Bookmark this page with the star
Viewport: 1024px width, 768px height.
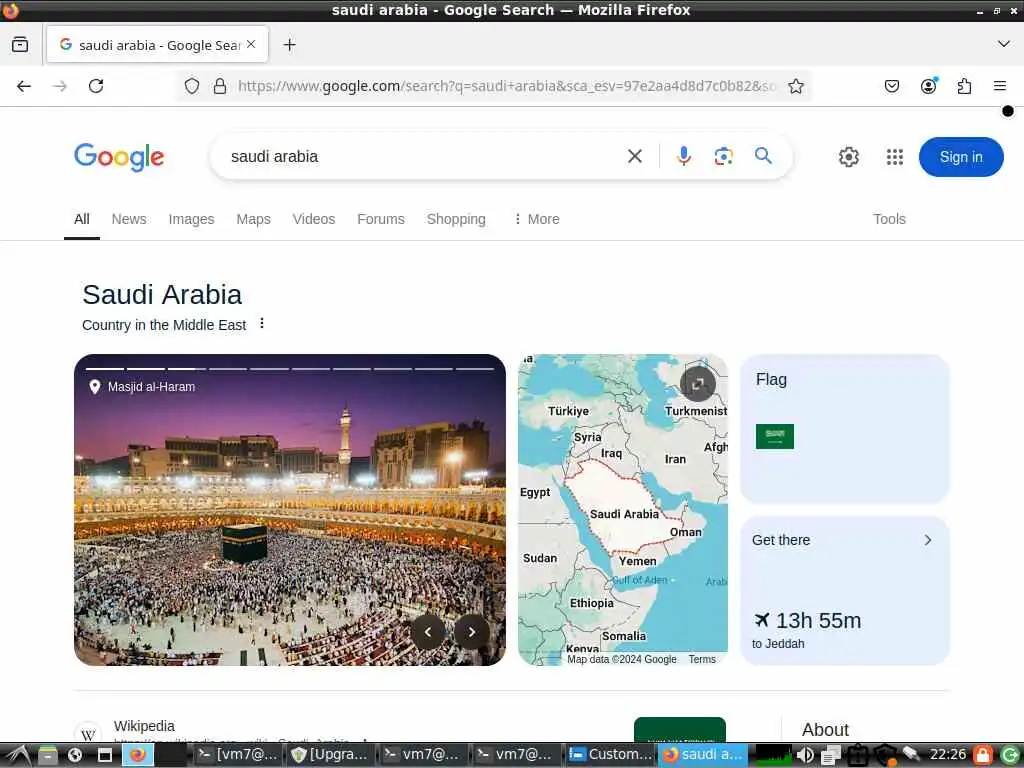point(795,86)
